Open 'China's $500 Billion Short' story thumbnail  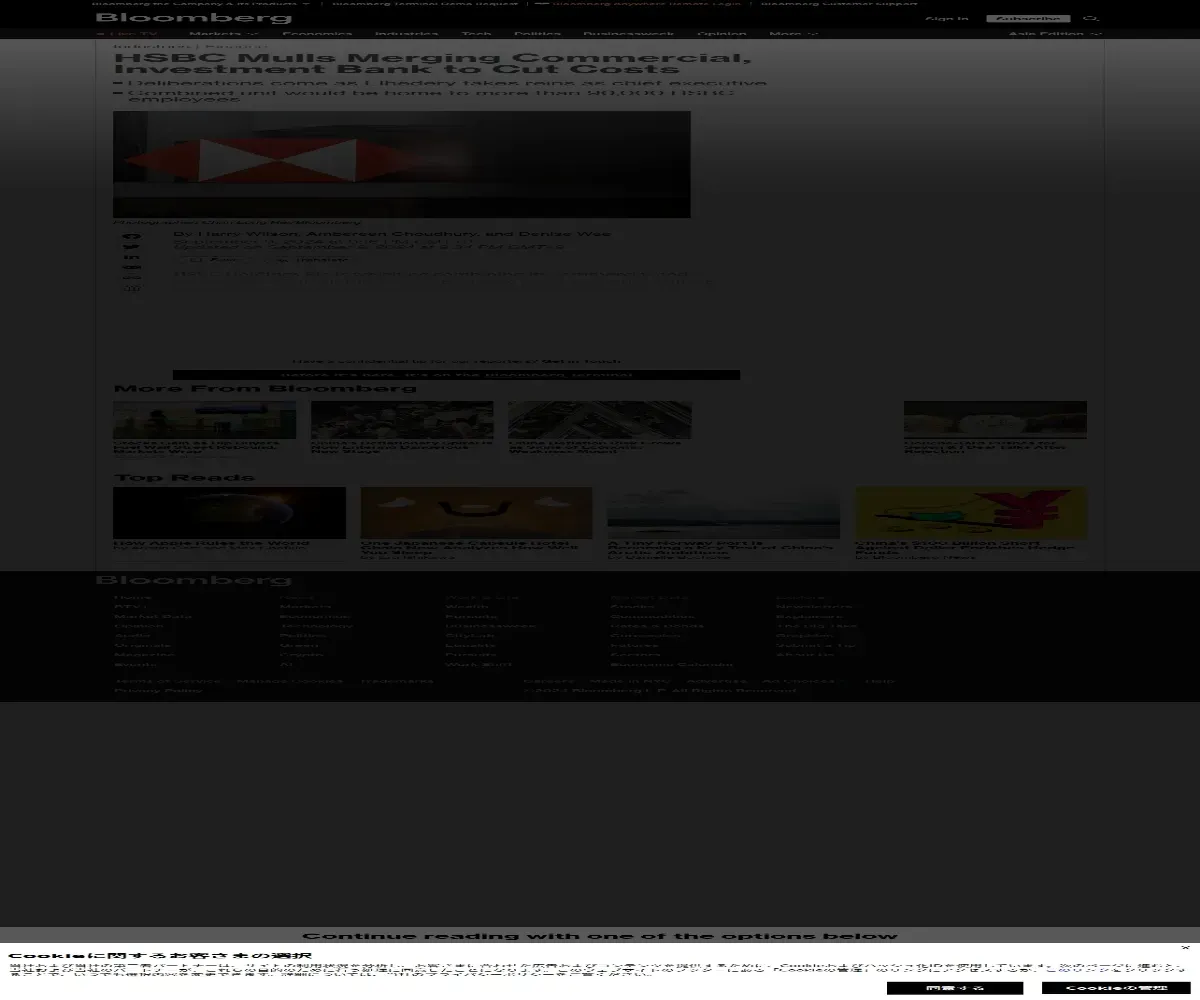(971, 513)
